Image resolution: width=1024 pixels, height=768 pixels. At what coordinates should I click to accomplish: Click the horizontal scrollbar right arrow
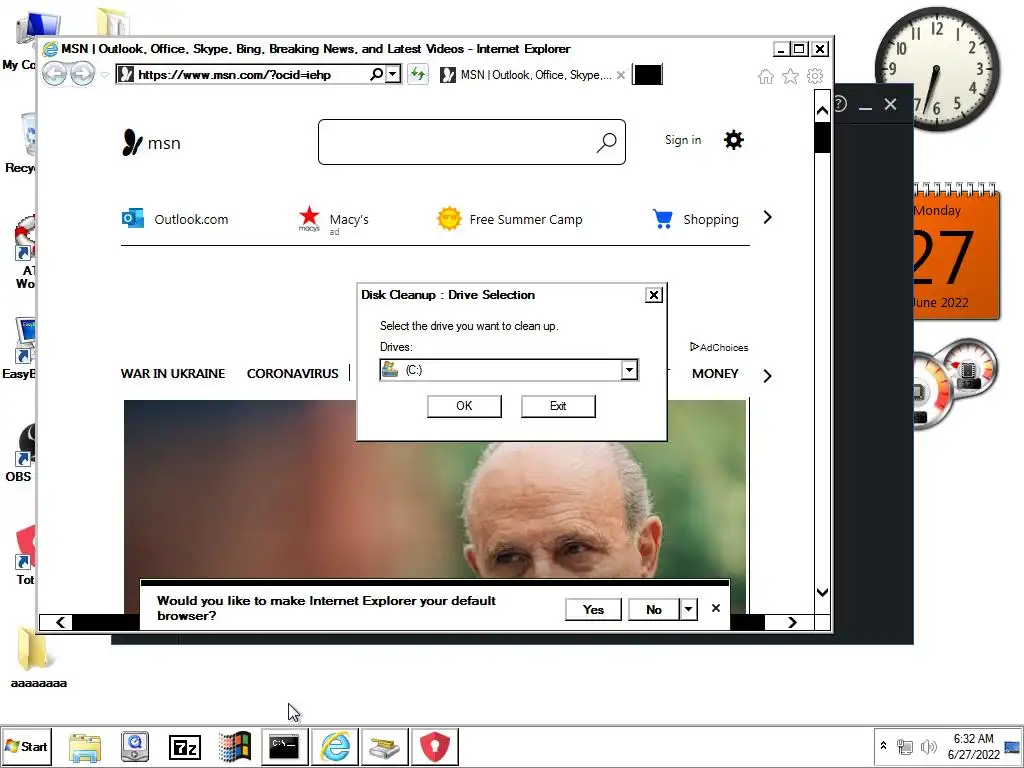click(x=792, y=622)
